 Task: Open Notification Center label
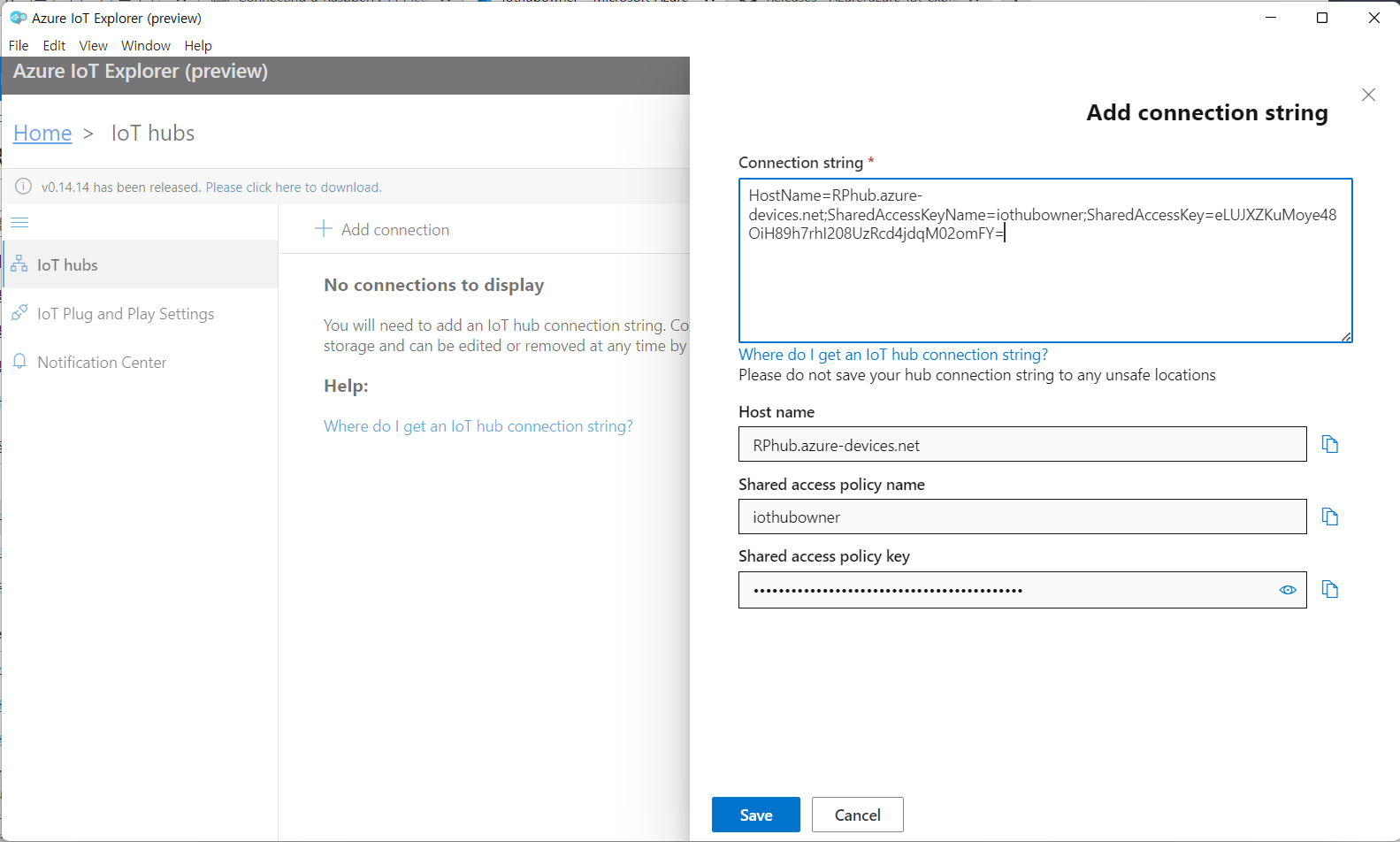click(102, 363)
